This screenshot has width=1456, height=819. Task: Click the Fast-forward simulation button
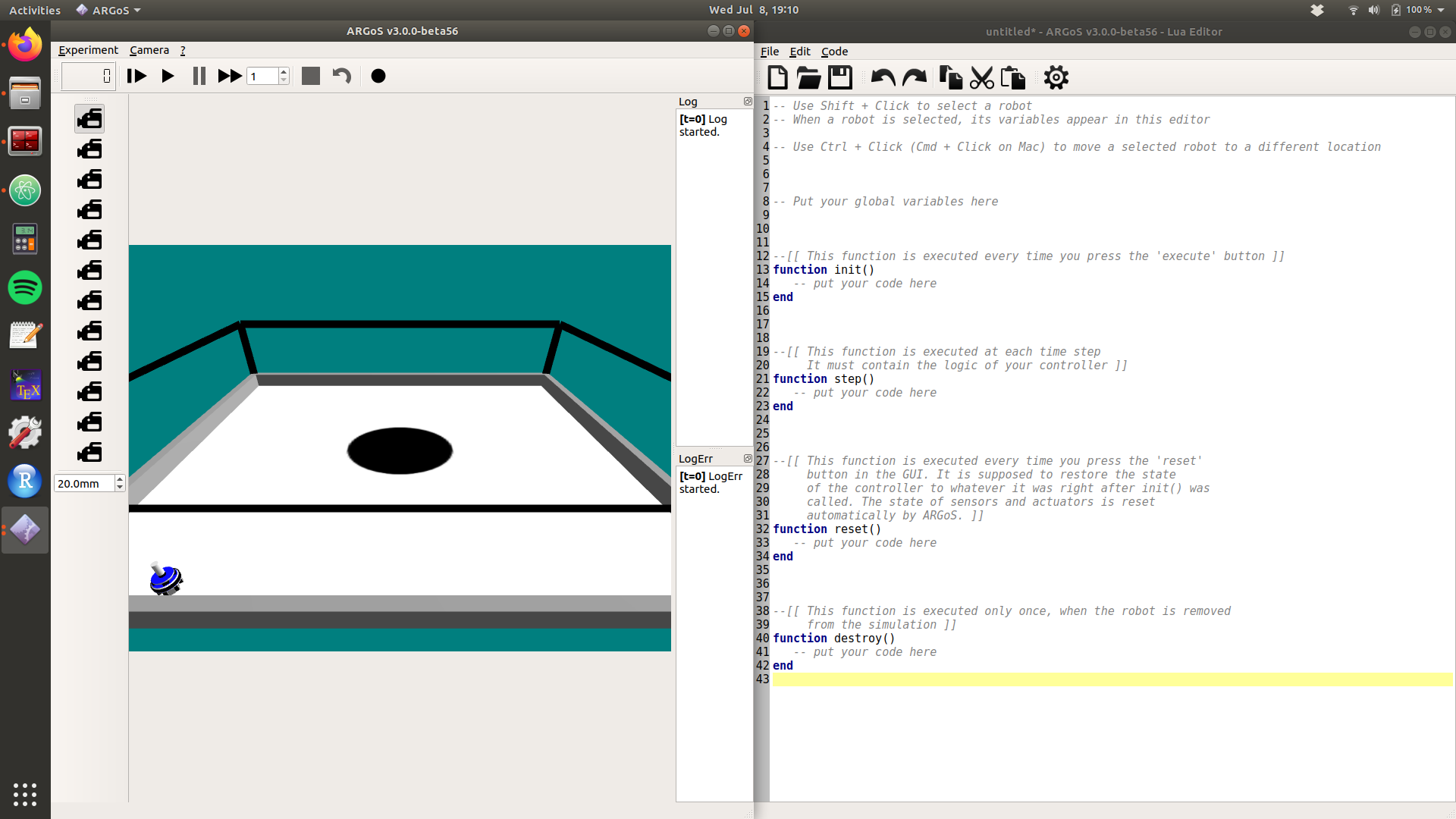click(x=230, y=76)
